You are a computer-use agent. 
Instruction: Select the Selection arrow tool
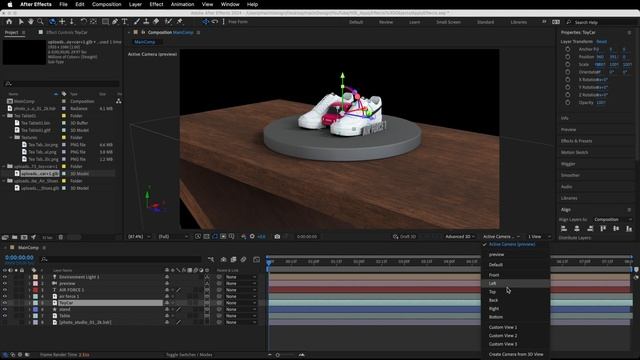click(x=21, y=22)
